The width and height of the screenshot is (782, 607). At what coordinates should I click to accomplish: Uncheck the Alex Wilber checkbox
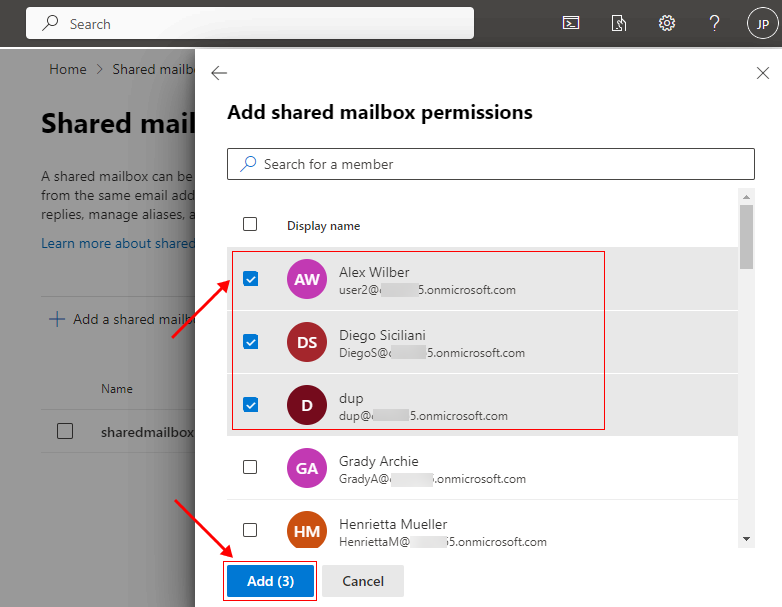coord(251,279)
